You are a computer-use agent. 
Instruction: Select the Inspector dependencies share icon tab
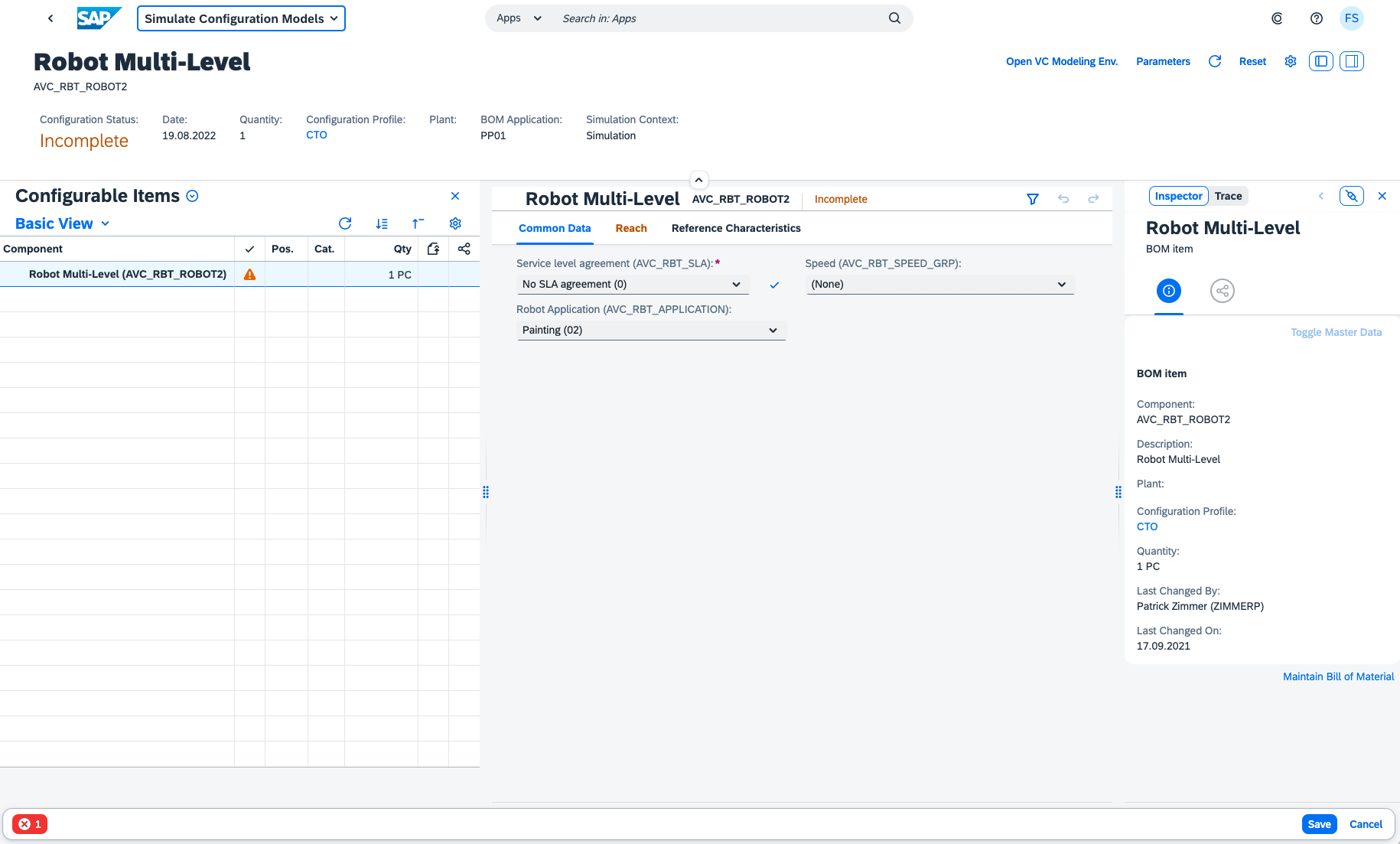(1223, 291)
